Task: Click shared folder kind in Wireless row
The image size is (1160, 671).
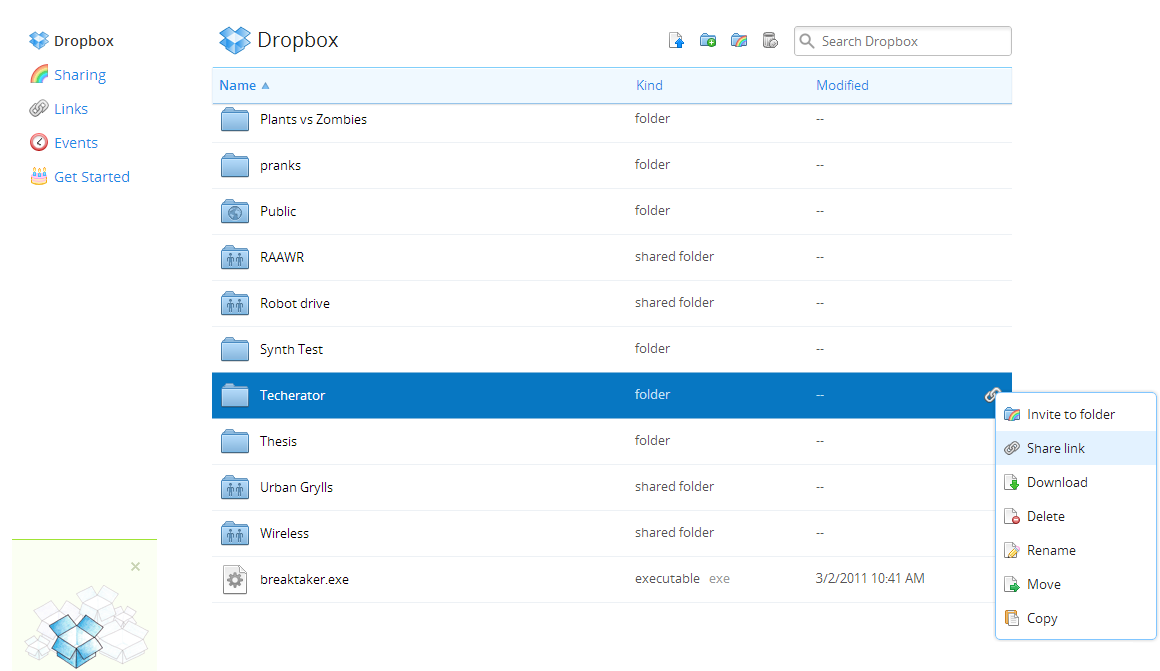Action: pos(675,533)
